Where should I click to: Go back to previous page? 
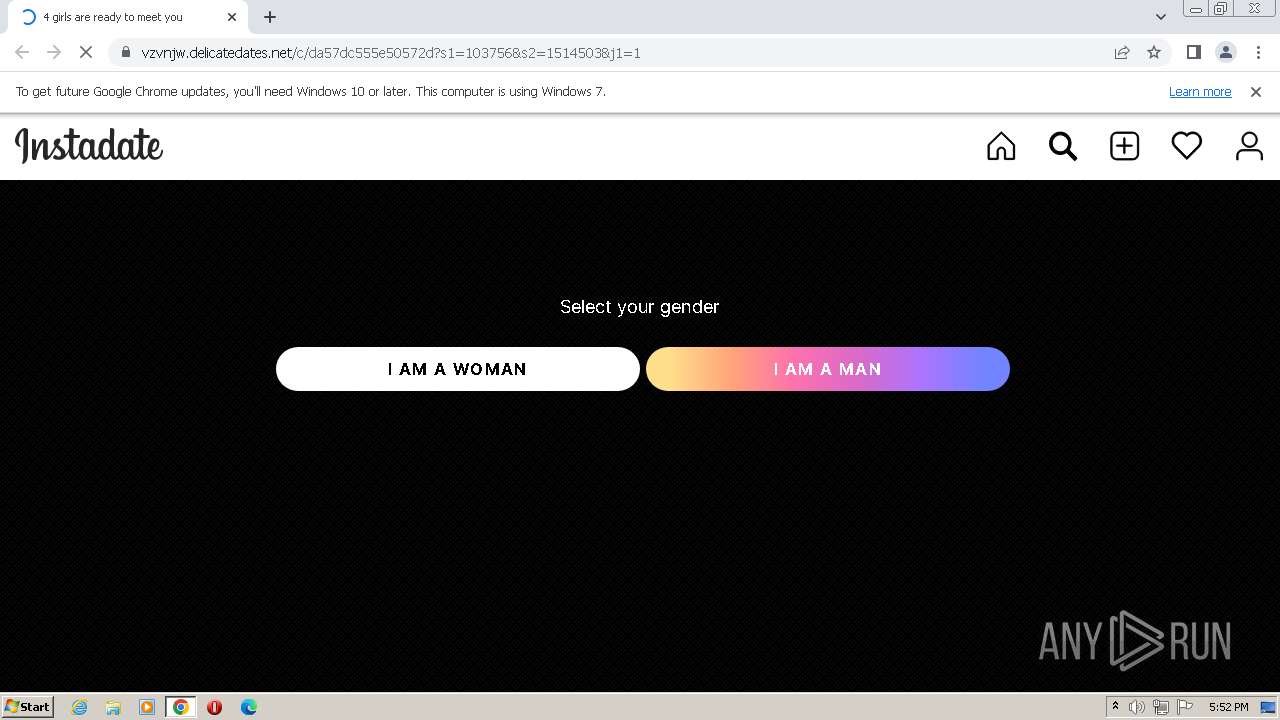[x=22, y=52]
